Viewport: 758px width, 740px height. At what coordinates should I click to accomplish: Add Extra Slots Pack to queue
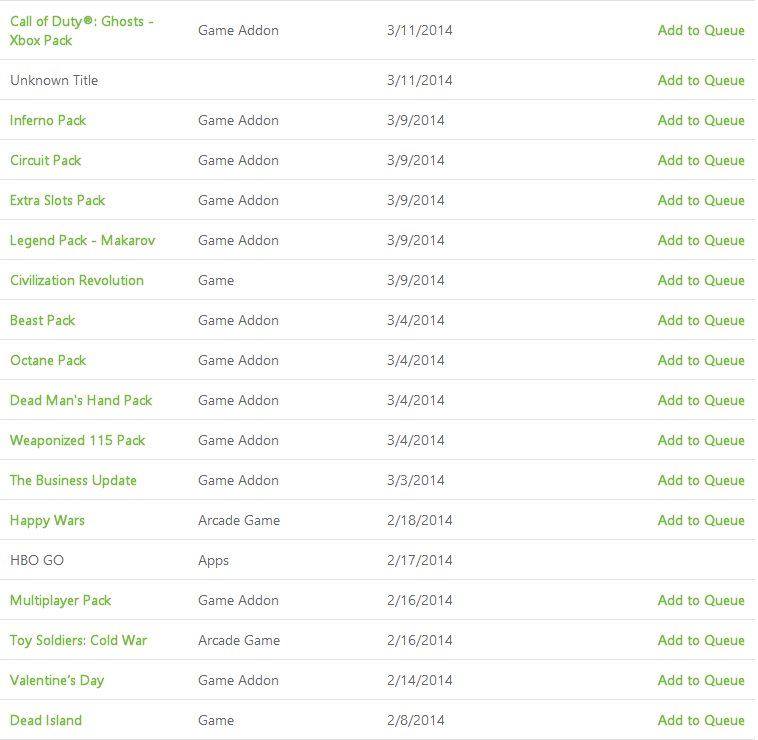click(x=701, y=201)
